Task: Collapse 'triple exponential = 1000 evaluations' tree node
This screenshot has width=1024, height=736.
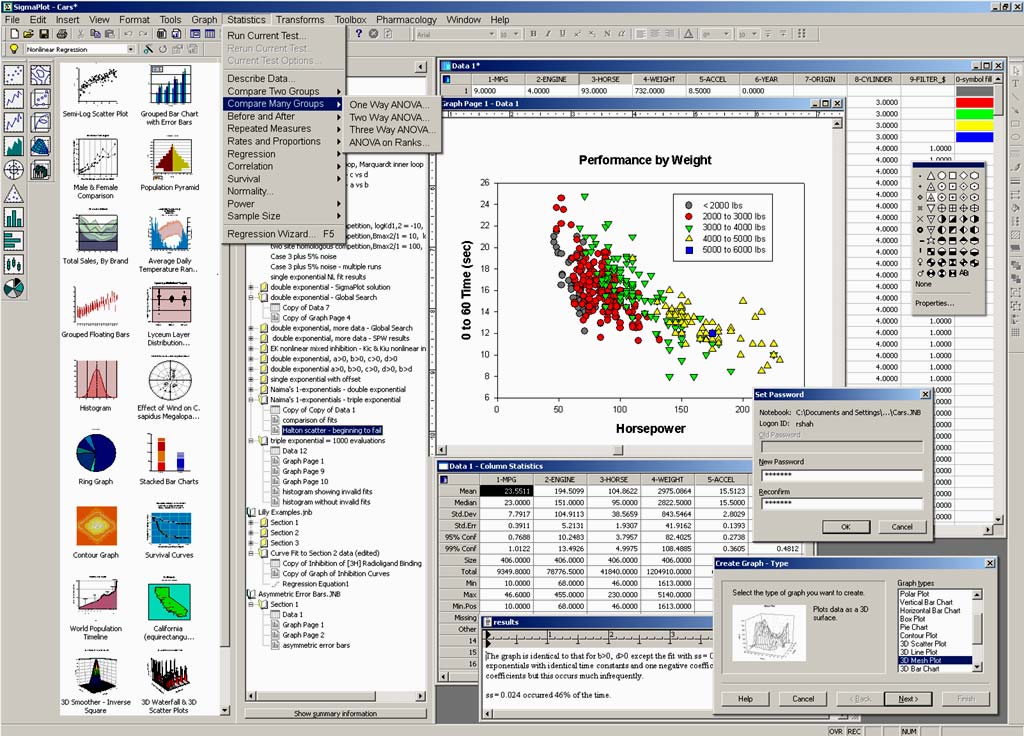Action: (252, 440)
